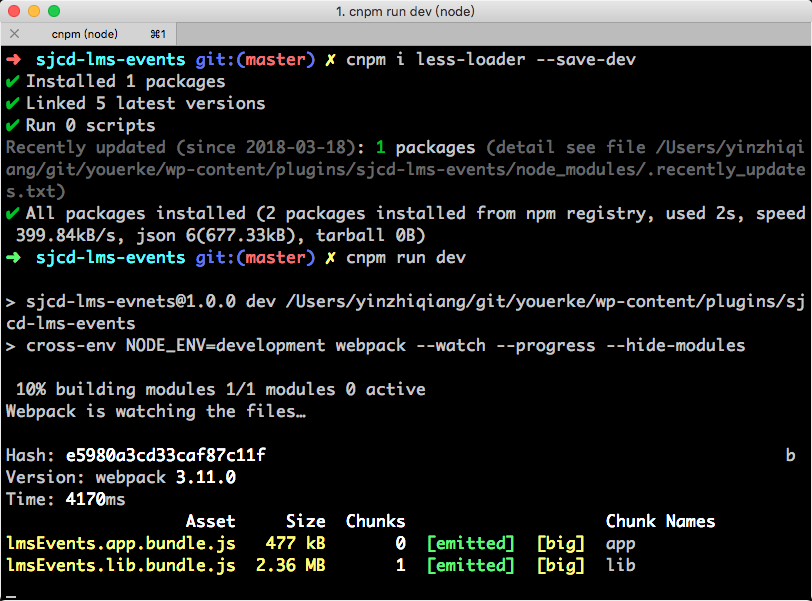Click the '477 kB' size value
This screenshot has width=812, height=601.
coord(296,544)
